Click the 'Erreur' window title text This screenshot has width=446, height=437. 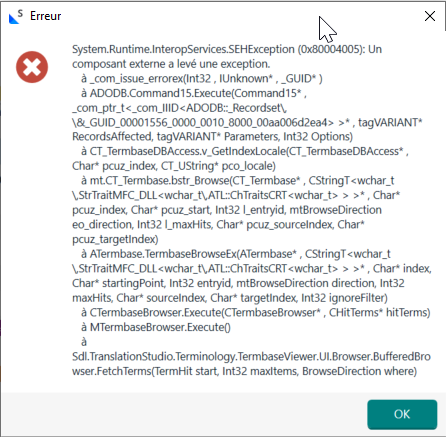point(46,16)
